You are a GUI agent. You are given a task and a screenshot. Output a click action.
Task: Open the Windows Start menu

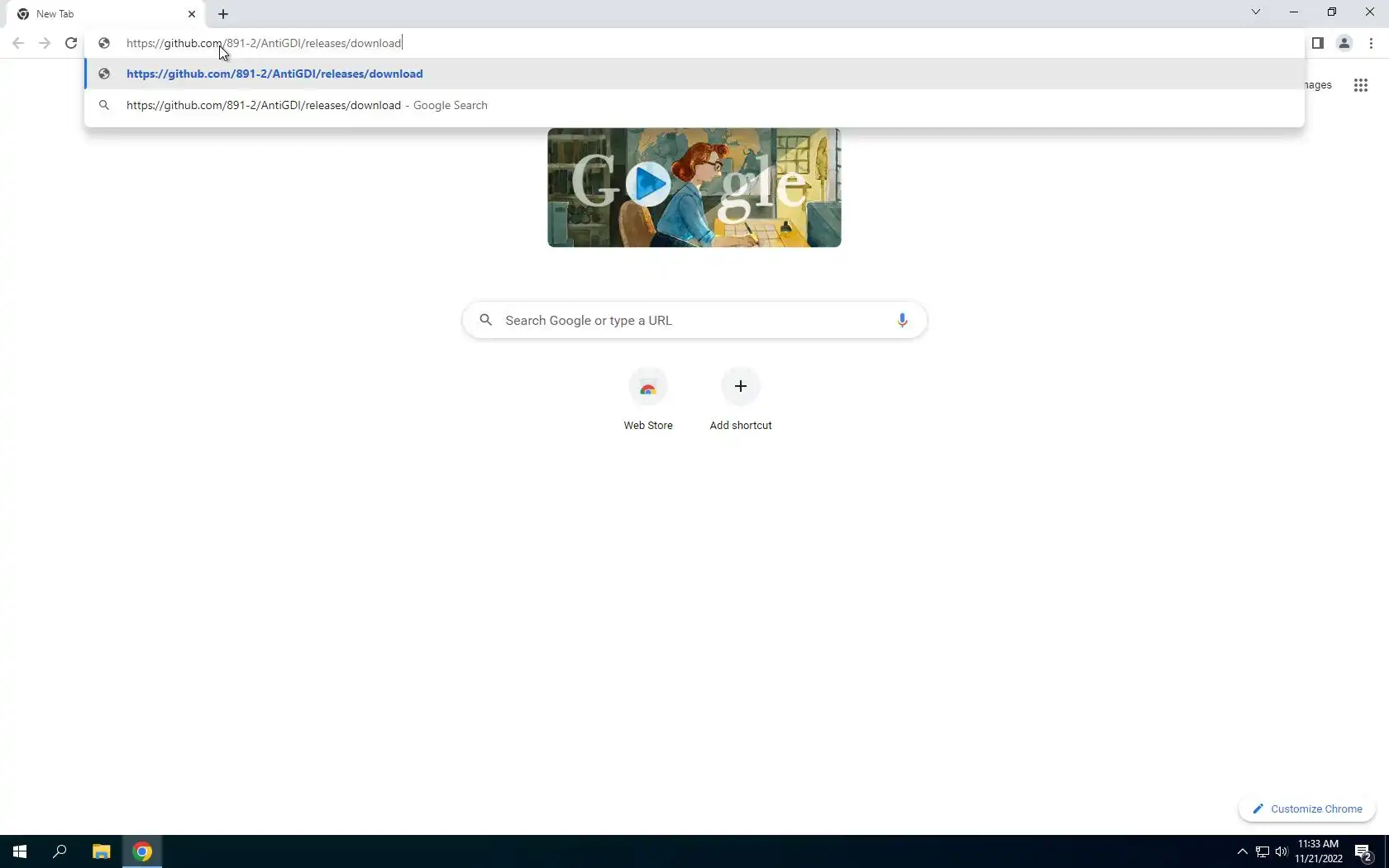point(20,851)
